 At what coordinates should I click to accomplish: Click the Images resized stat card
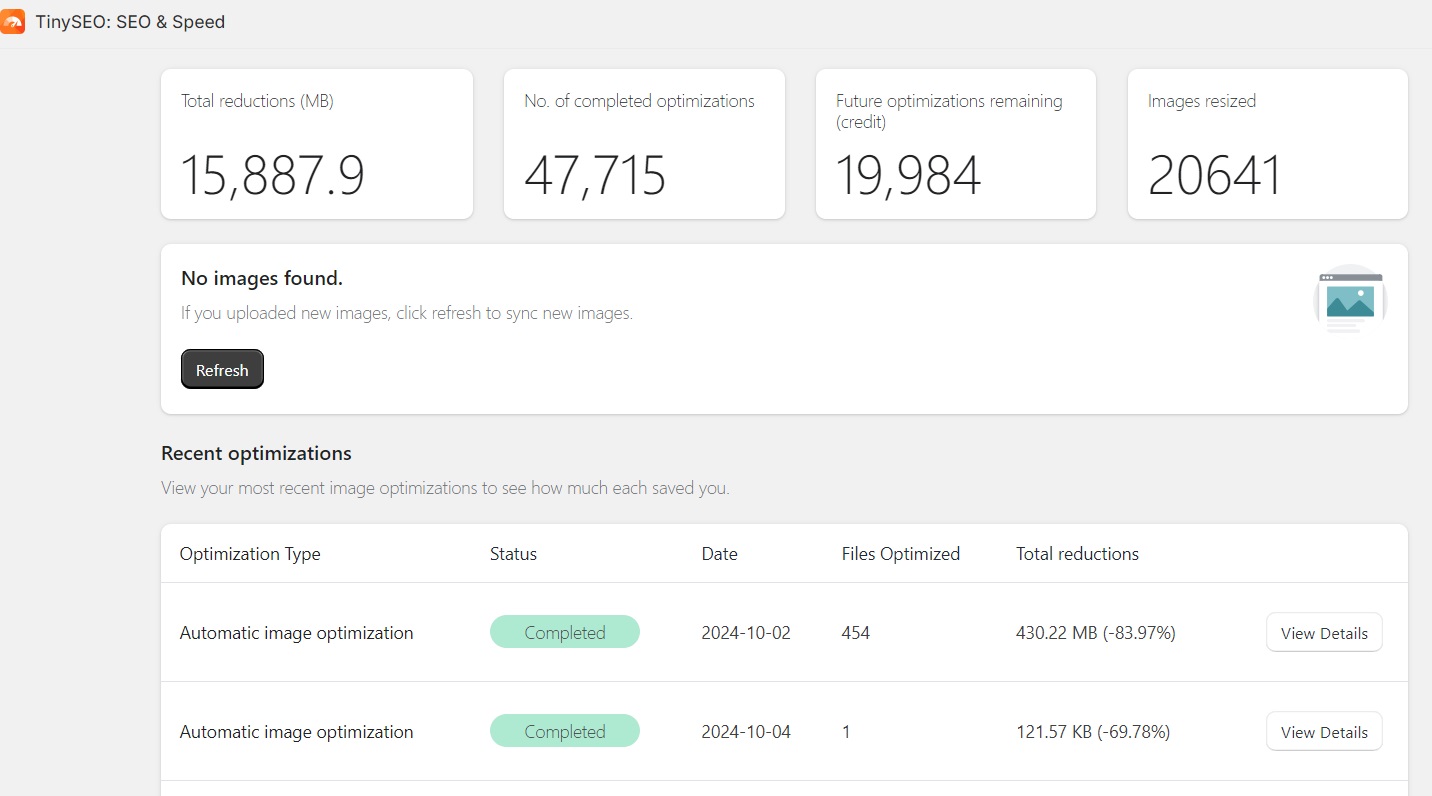tap(1267, 143)
